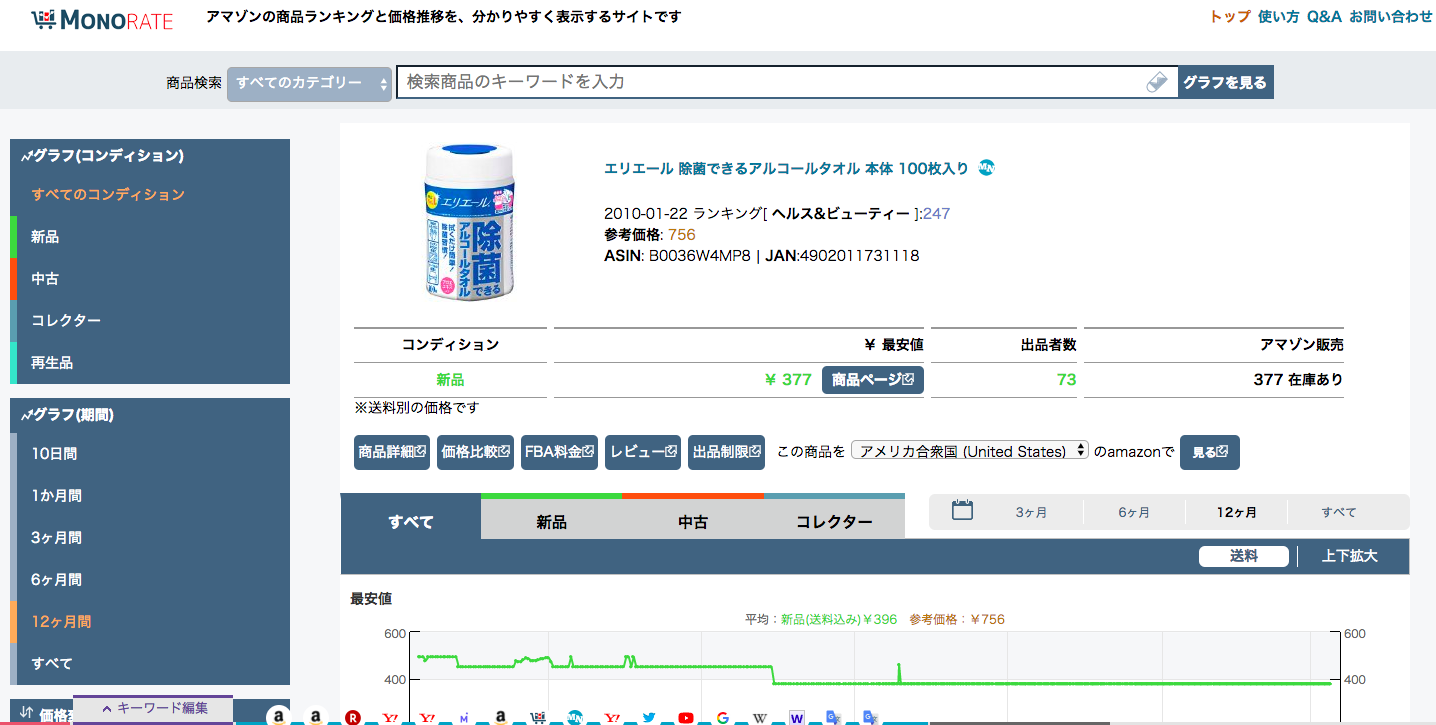
Task: Open the アメリカ合衆国 country dropdown
Action: coord(970,451)
